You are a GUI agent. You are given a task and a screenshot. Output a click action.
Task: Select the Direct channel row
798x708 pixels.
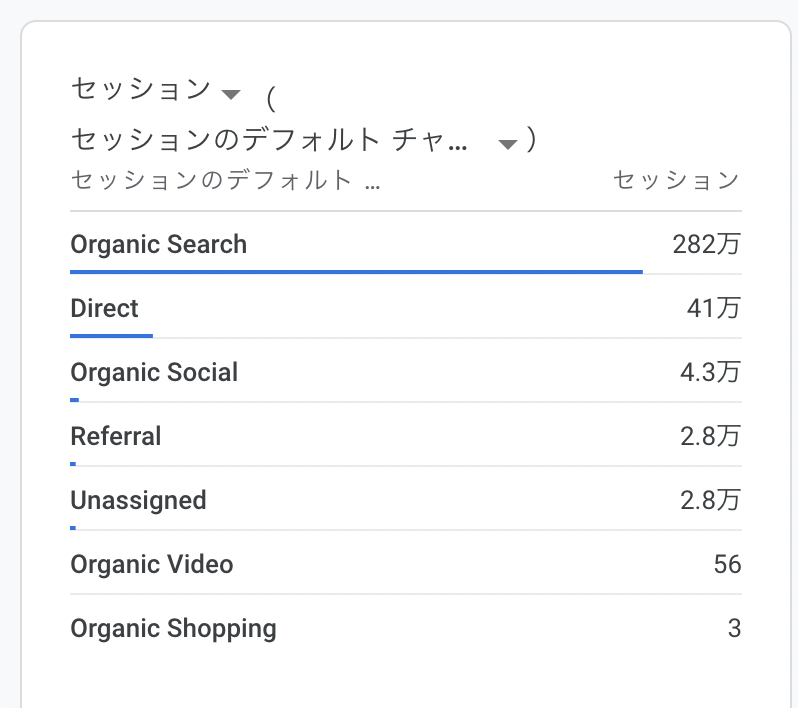tap(406, 308)
